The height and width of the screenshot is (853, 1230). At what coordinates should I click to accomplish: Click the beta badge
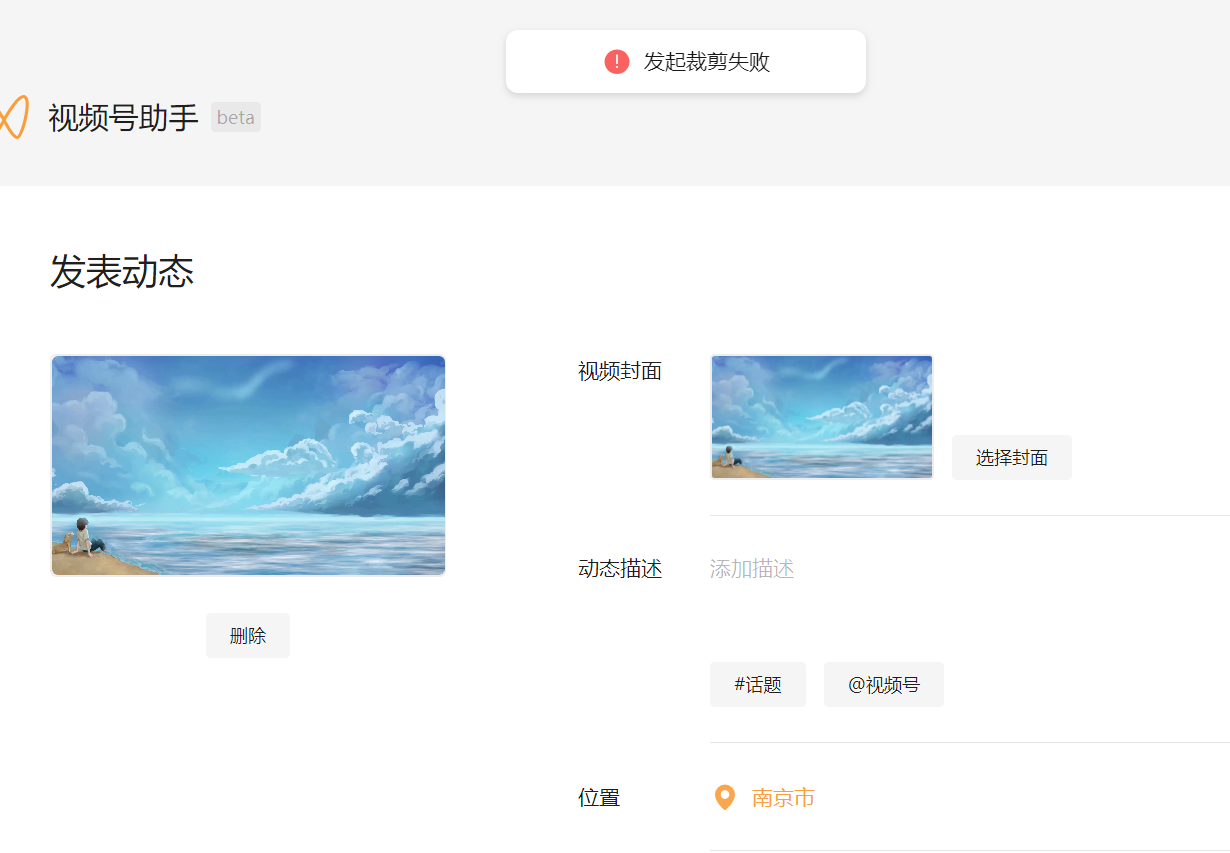236,117
